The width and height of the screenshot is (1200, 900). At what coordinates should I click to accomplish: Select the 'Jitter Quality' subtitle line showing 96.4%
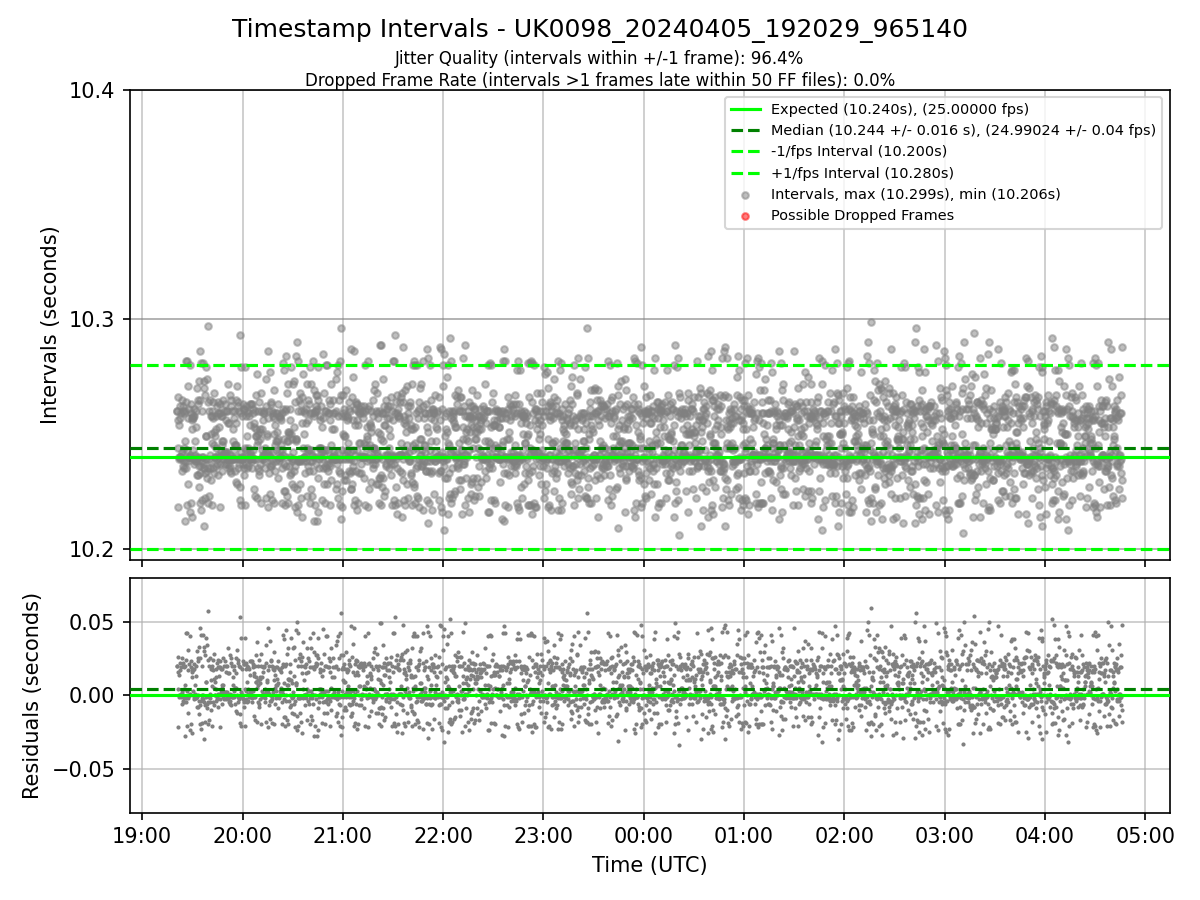599,58
